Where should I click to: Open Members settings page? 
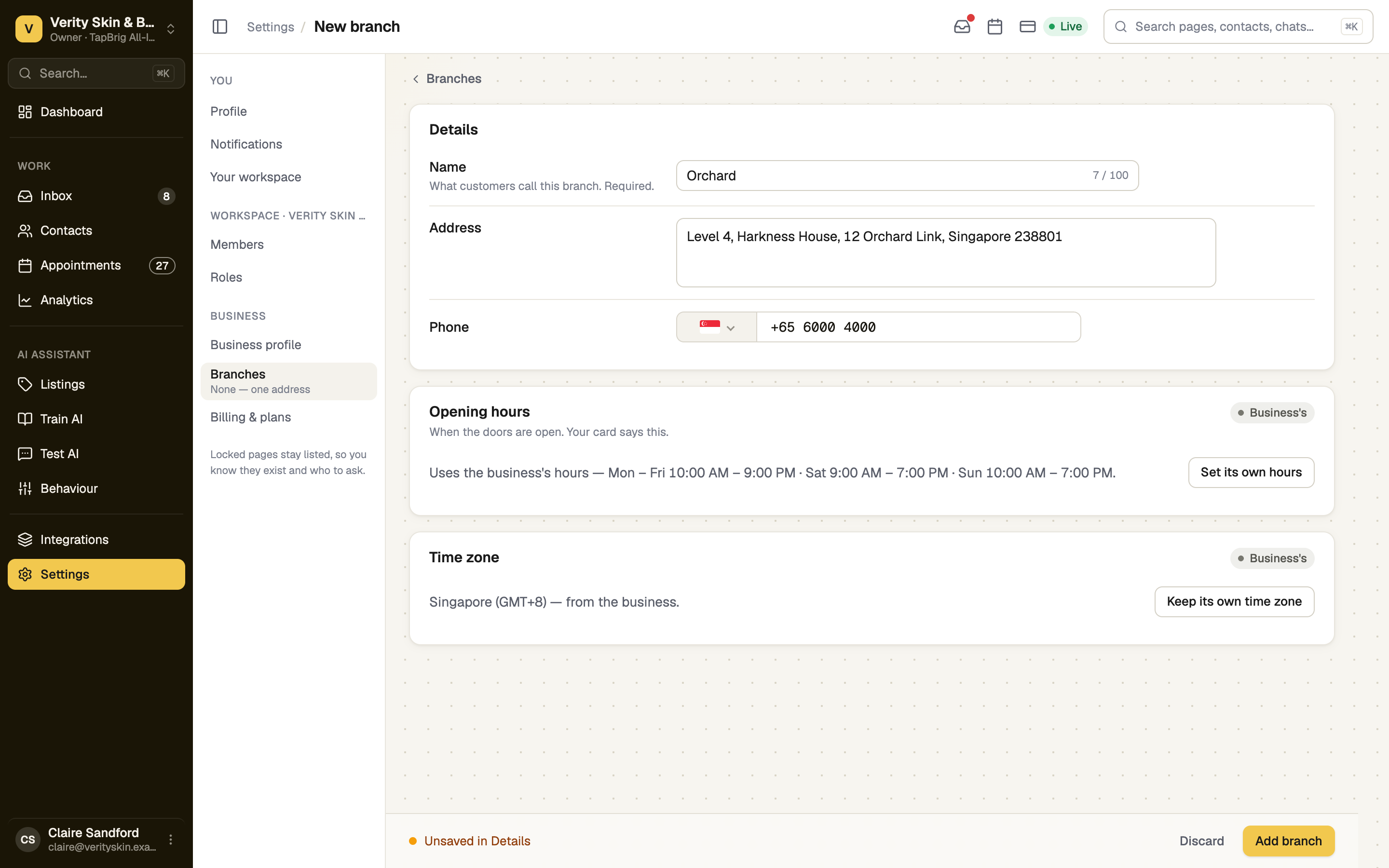click(288, 244)
